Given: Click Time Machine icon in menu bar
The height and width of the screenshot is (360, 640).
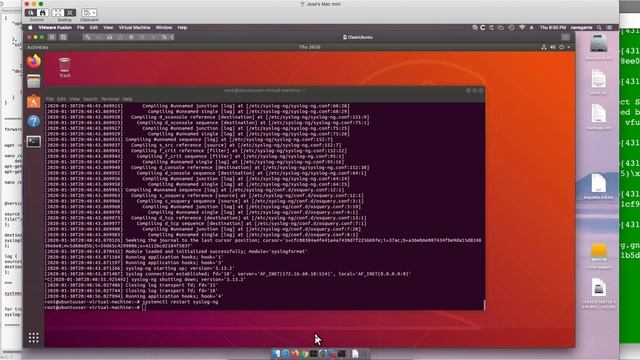Looking at the screenshot, I should point(511,27).
